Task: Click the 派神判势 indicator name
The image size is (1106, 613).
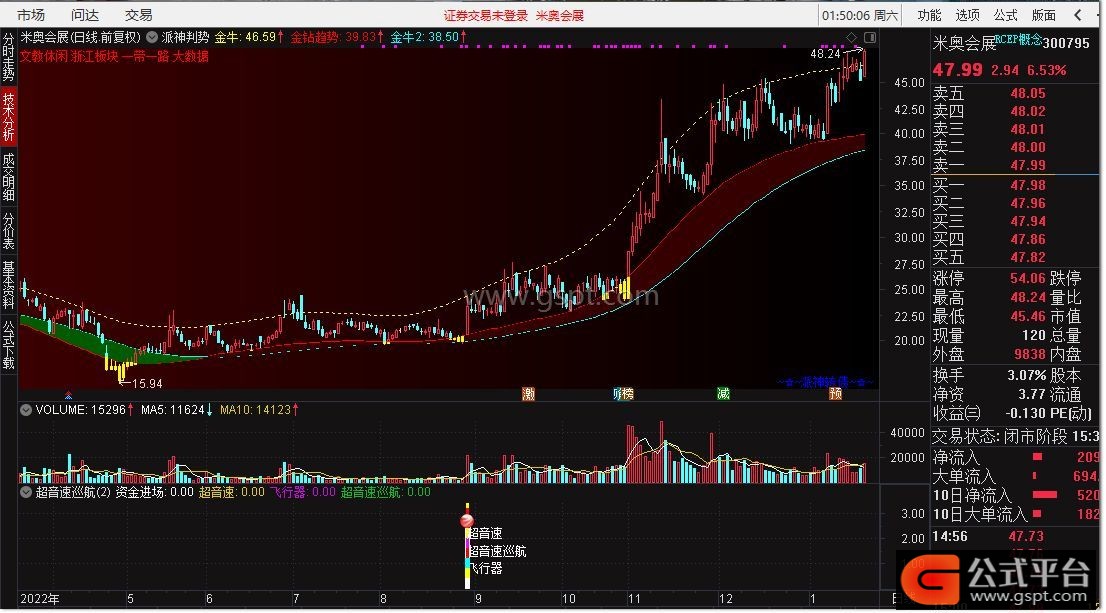Action: (186, 37)
